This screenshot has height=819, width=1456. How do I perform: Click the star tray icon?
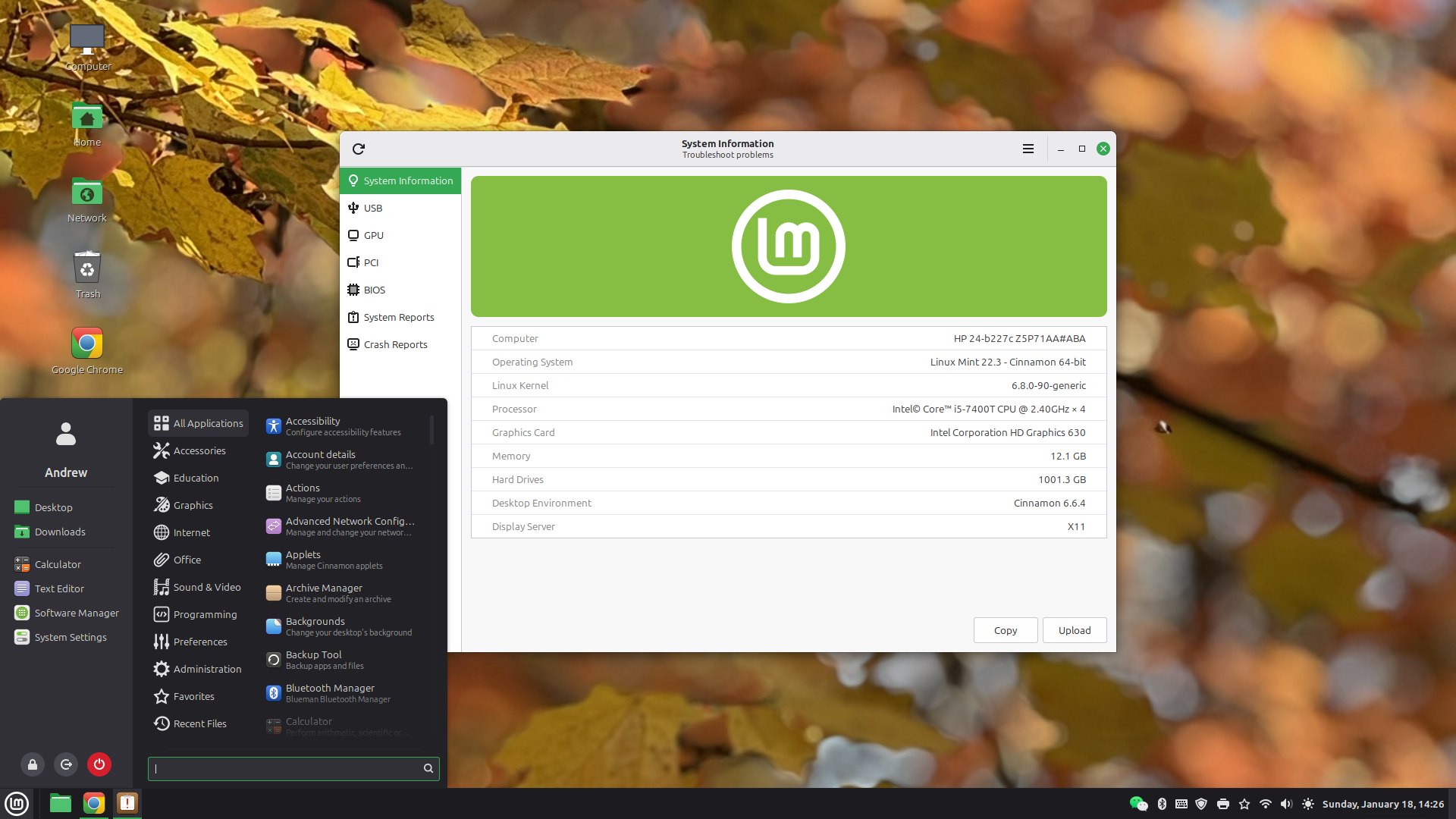click(x=1244, y=804)
